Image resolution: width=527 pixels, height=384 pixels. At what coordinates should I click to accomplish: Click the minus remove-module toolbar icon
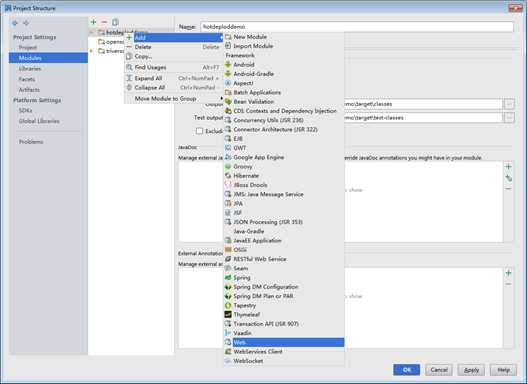point(104,22)
